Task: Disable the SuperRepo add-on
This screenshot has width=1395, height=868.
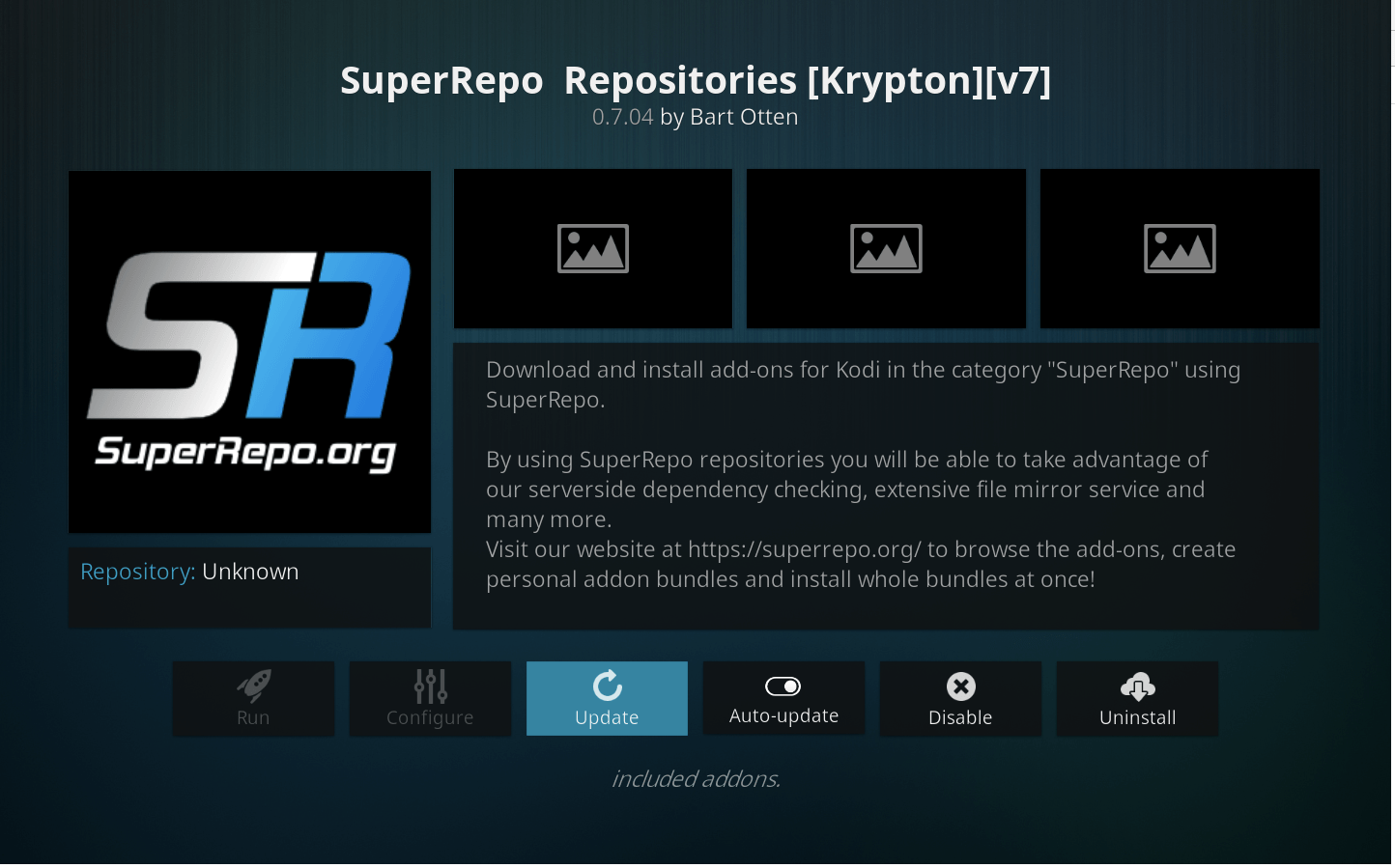Action: click(x=960, y=698)
